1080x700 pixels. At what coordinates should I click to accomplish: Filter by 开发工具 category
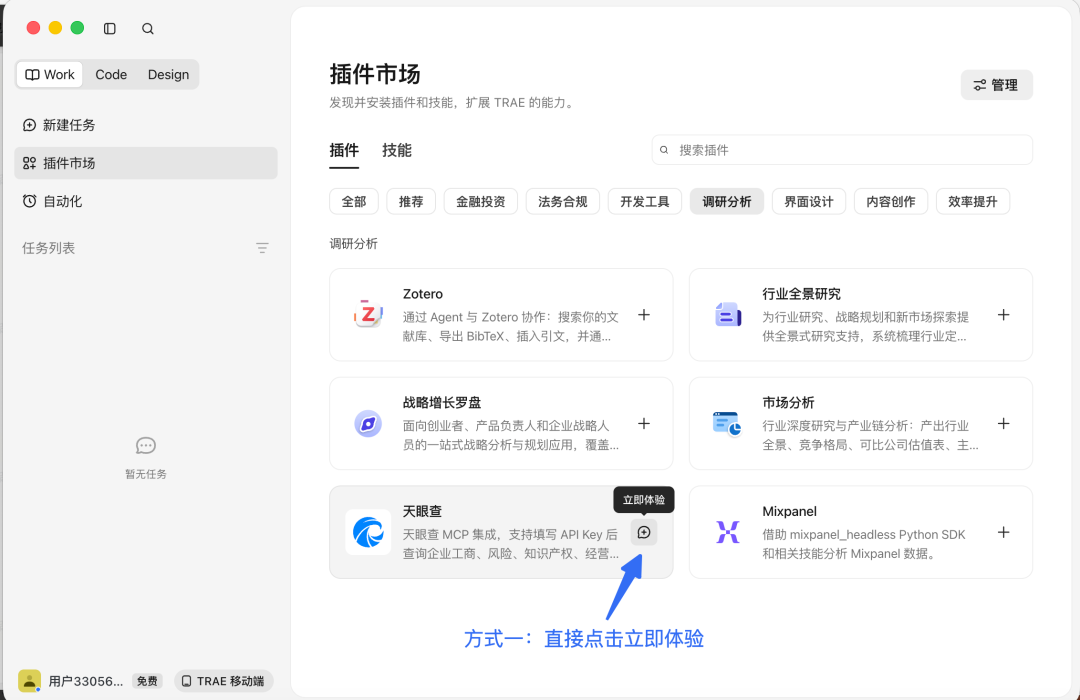645,201
